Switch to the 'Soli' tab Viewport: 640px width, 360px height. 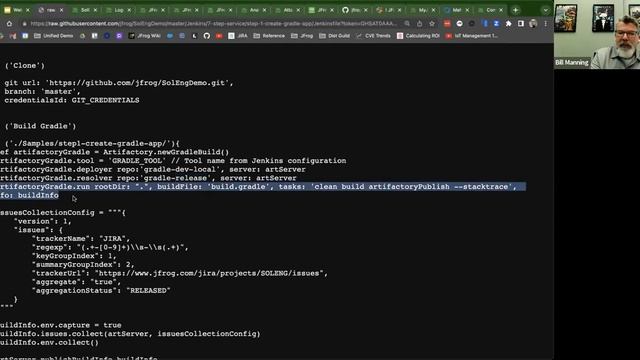coord(84,10)
